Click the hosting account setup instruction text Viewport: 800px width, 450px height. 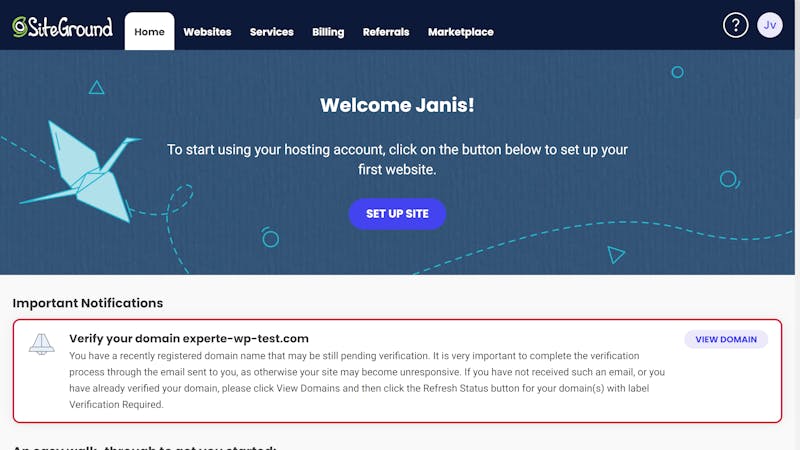[x=397, y=159]
